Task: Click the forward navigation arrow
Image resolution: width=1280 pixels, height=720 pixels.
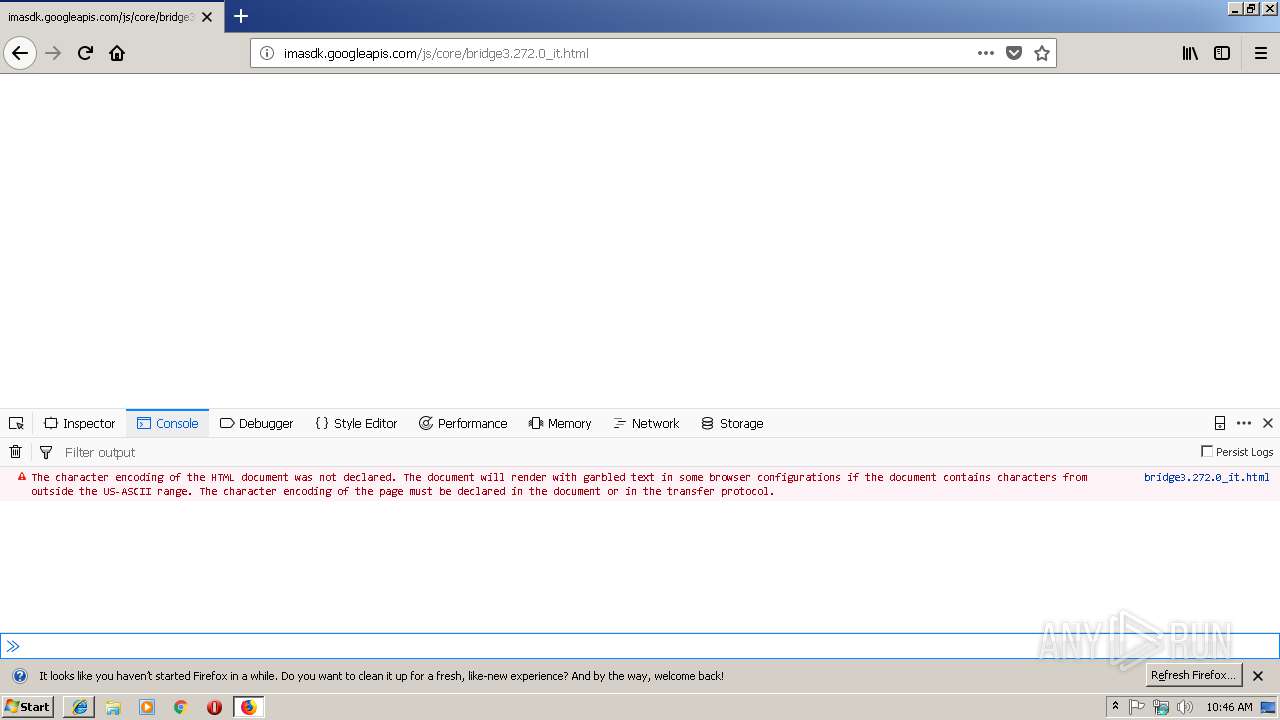Action: [x=53, y=53]
